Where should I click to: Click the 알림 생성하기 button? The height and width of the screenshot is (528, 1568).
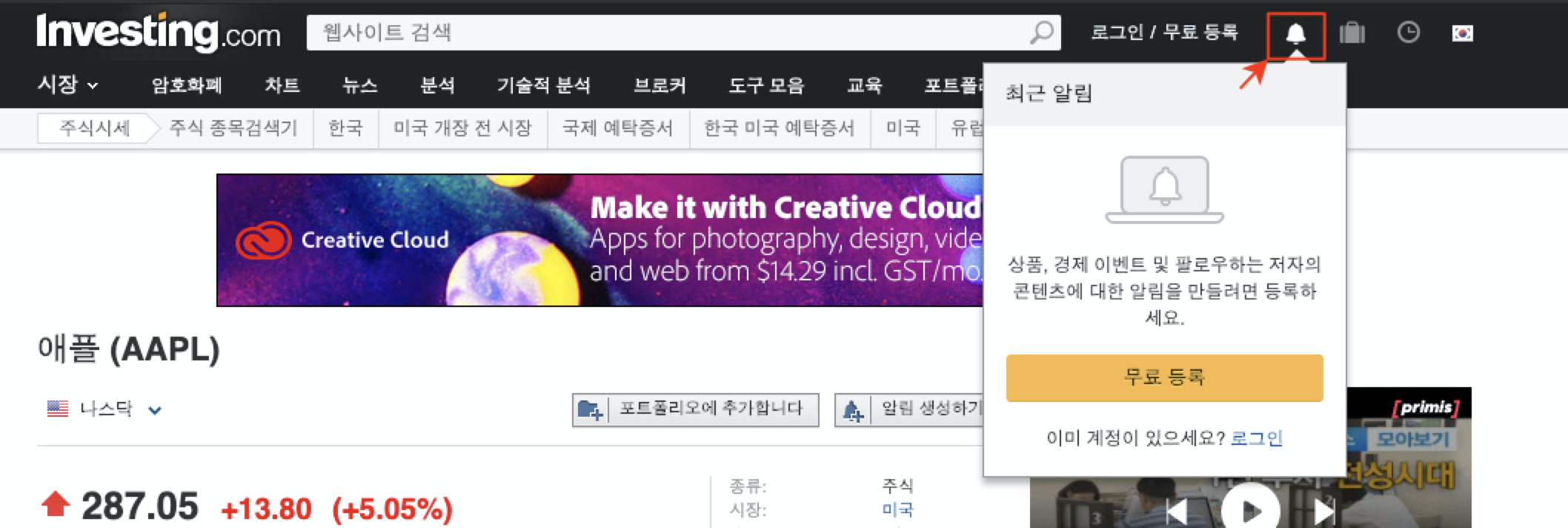pyautogui.click(x=909, y=409)
